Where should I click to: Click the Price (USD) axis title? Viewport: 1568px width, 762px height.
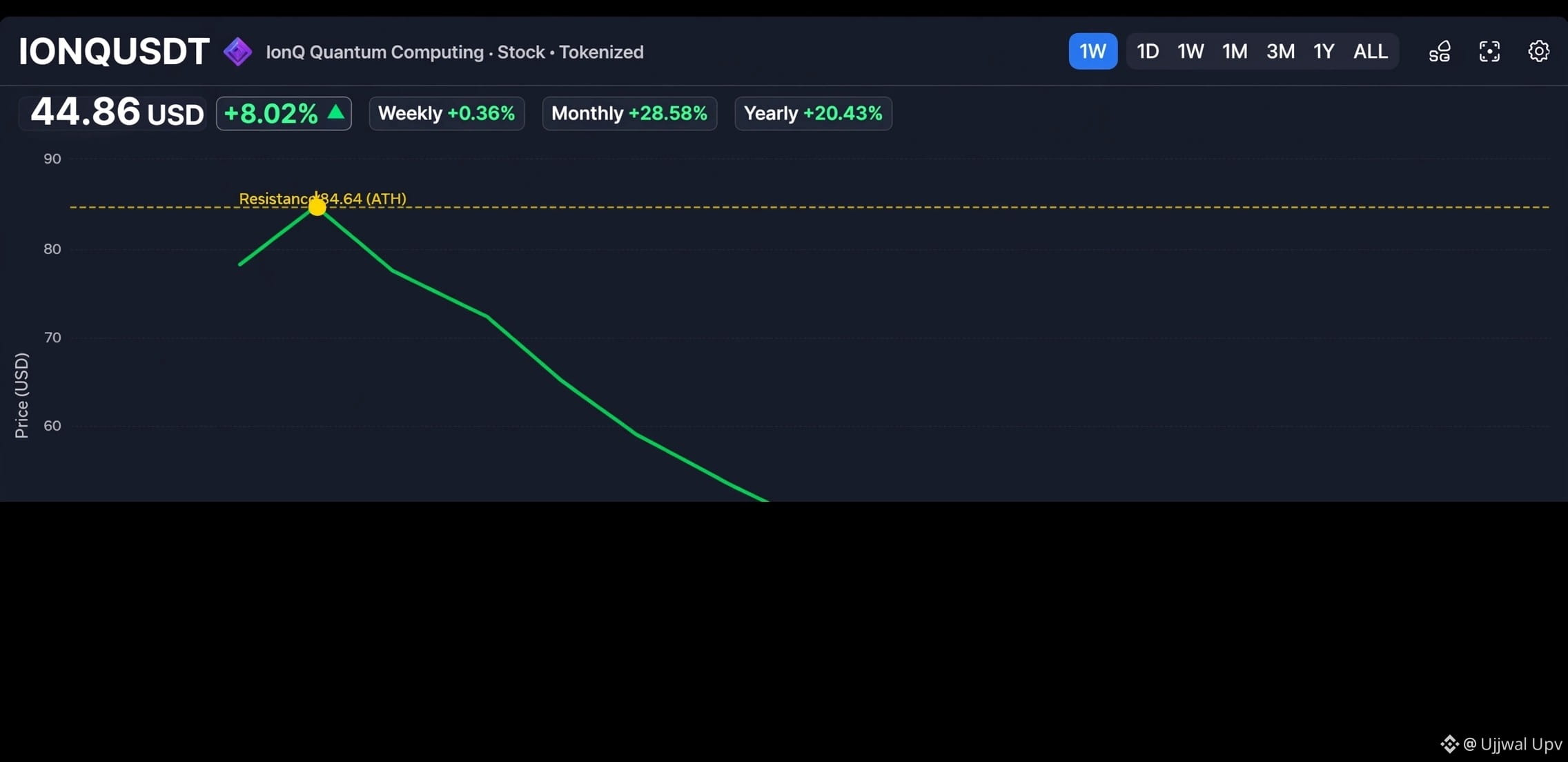point(21,395)
